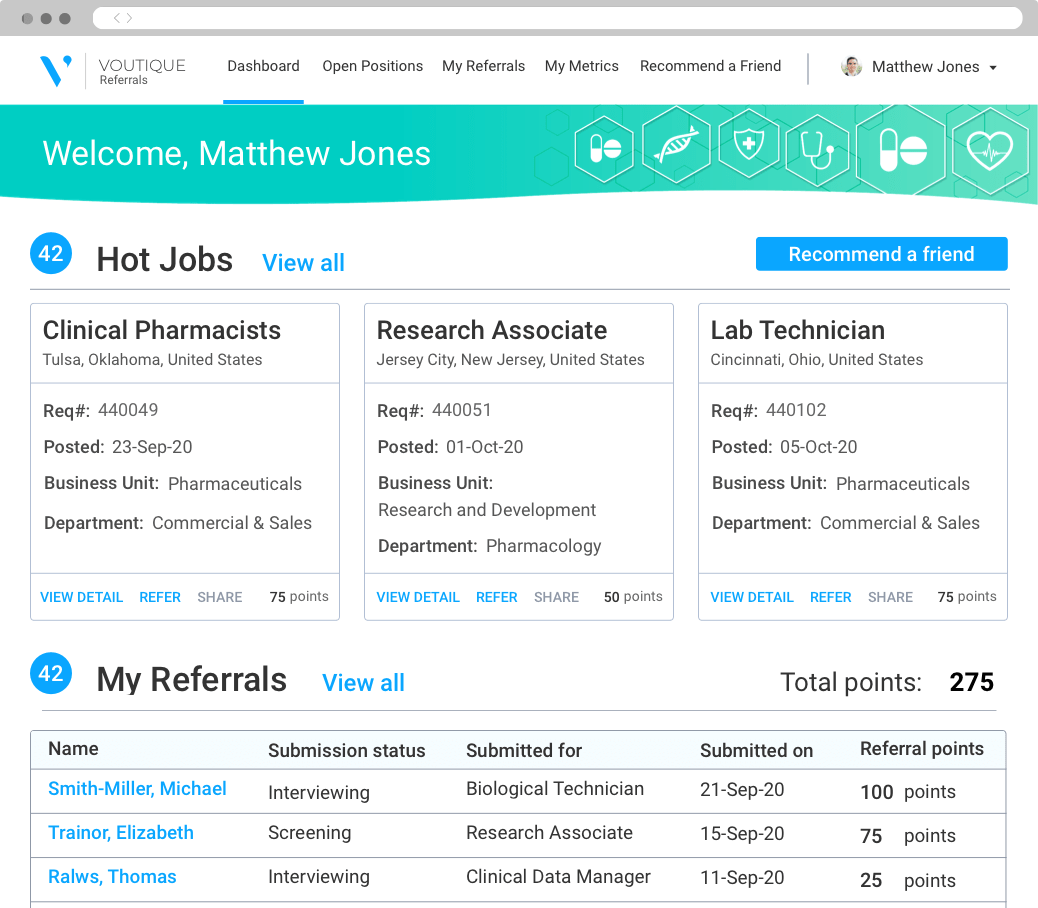Click Clinical Pharmacists card title
The image size is (1038, 908).
point(162,330)
